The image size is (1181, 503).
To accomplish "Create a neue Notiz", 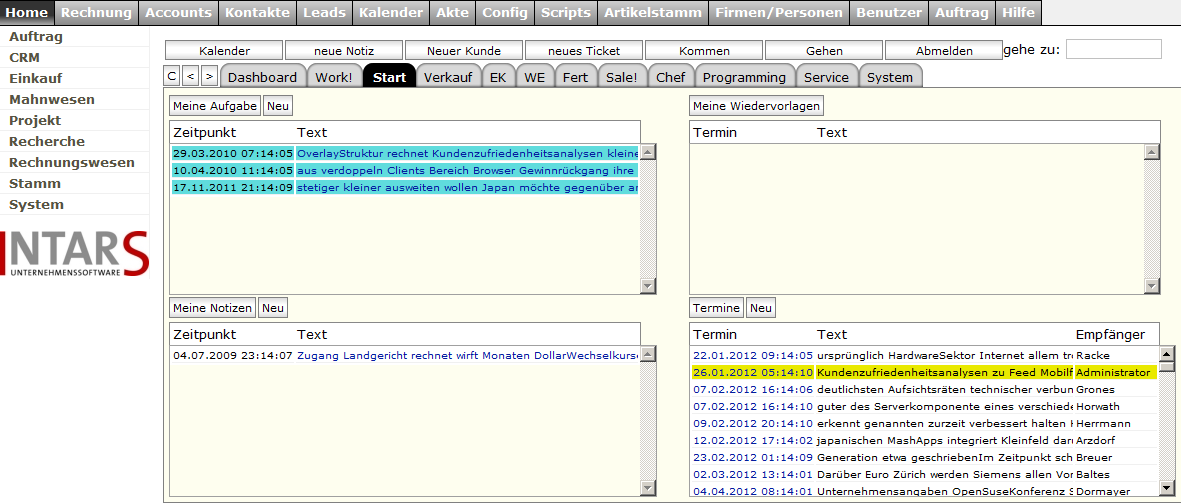I will [344, 50].
